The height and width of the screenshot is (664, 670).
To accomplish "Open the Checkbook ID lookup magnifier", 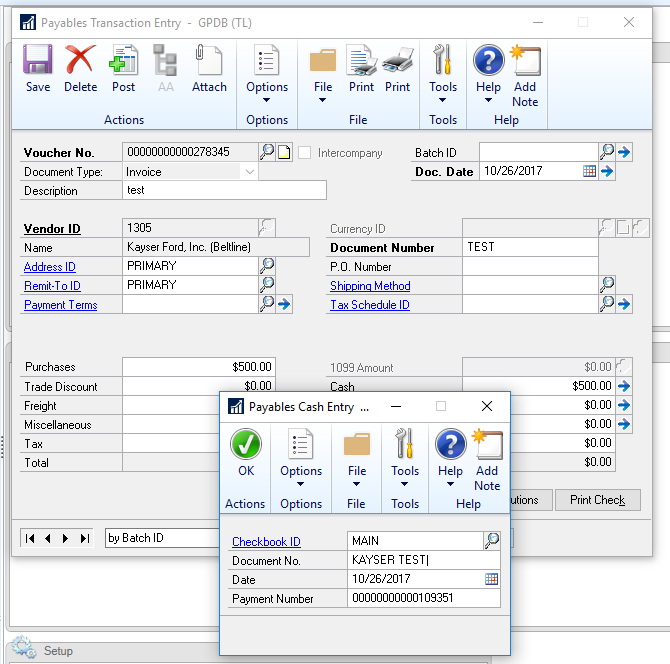I will (x=491, y=541).
